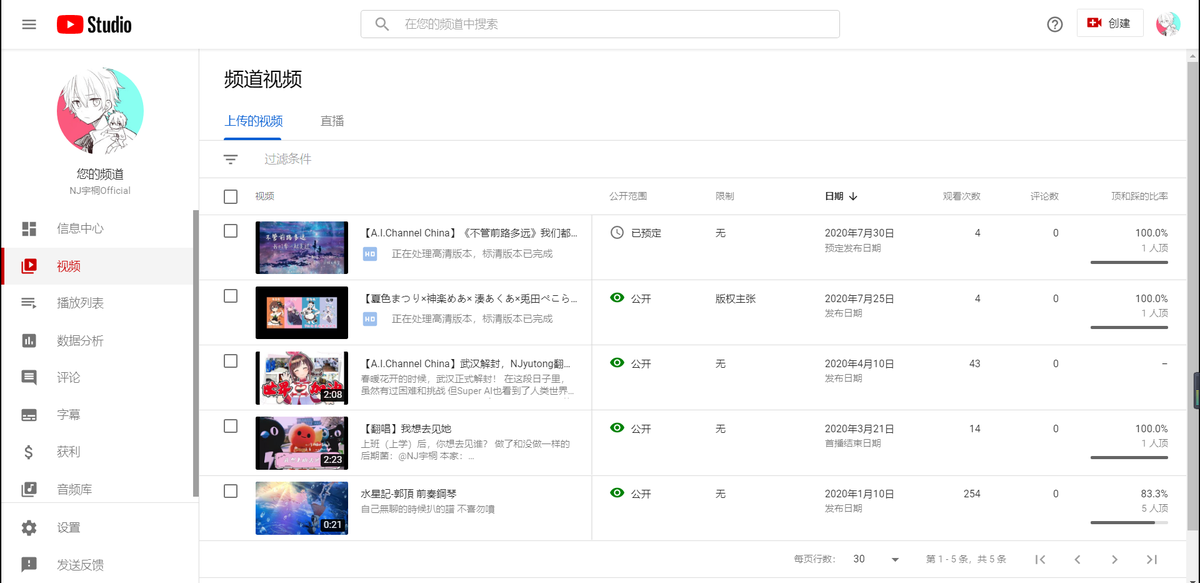Click the 观看次数 column header
Image resolution: width=1200 pixels, height=583 pixels.
(x=962, y=196)
